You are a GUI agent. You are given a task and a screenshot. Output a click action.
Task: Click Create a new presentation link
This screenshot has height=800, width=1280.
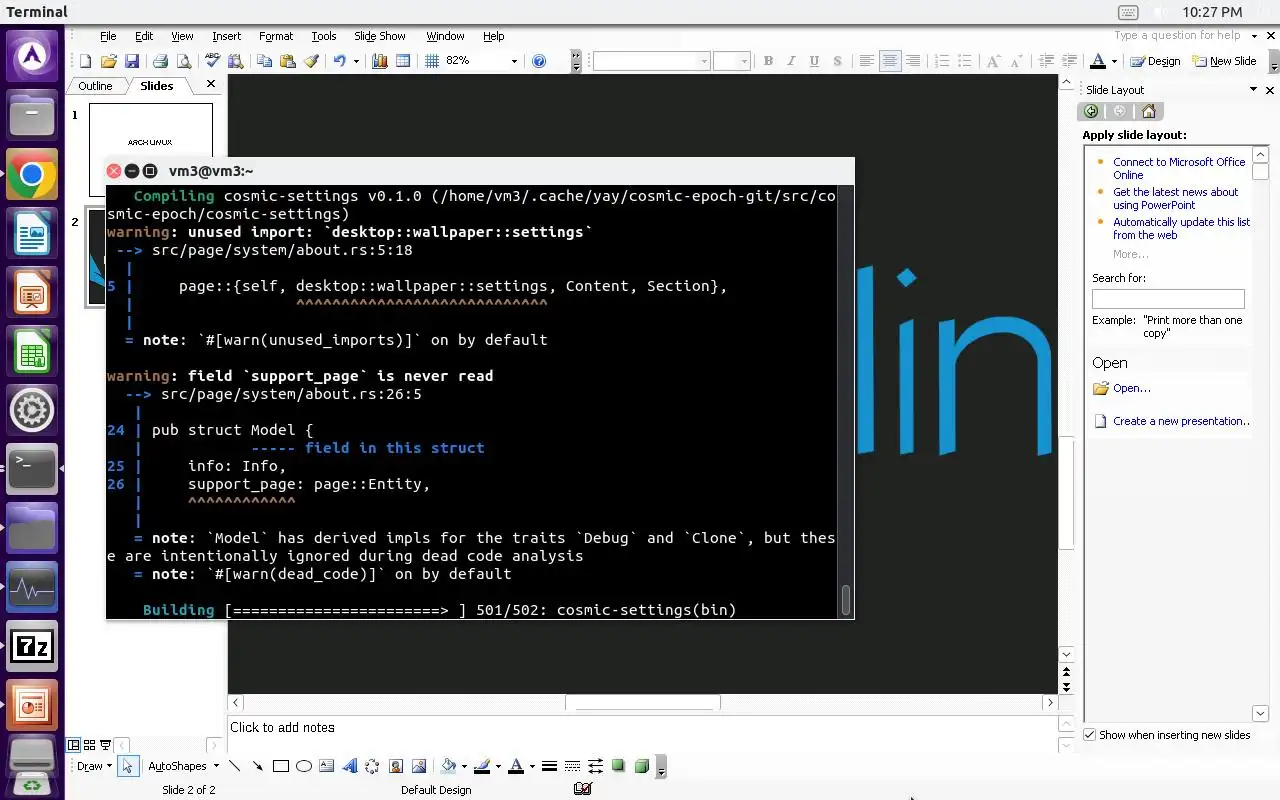pos(1181,421)
